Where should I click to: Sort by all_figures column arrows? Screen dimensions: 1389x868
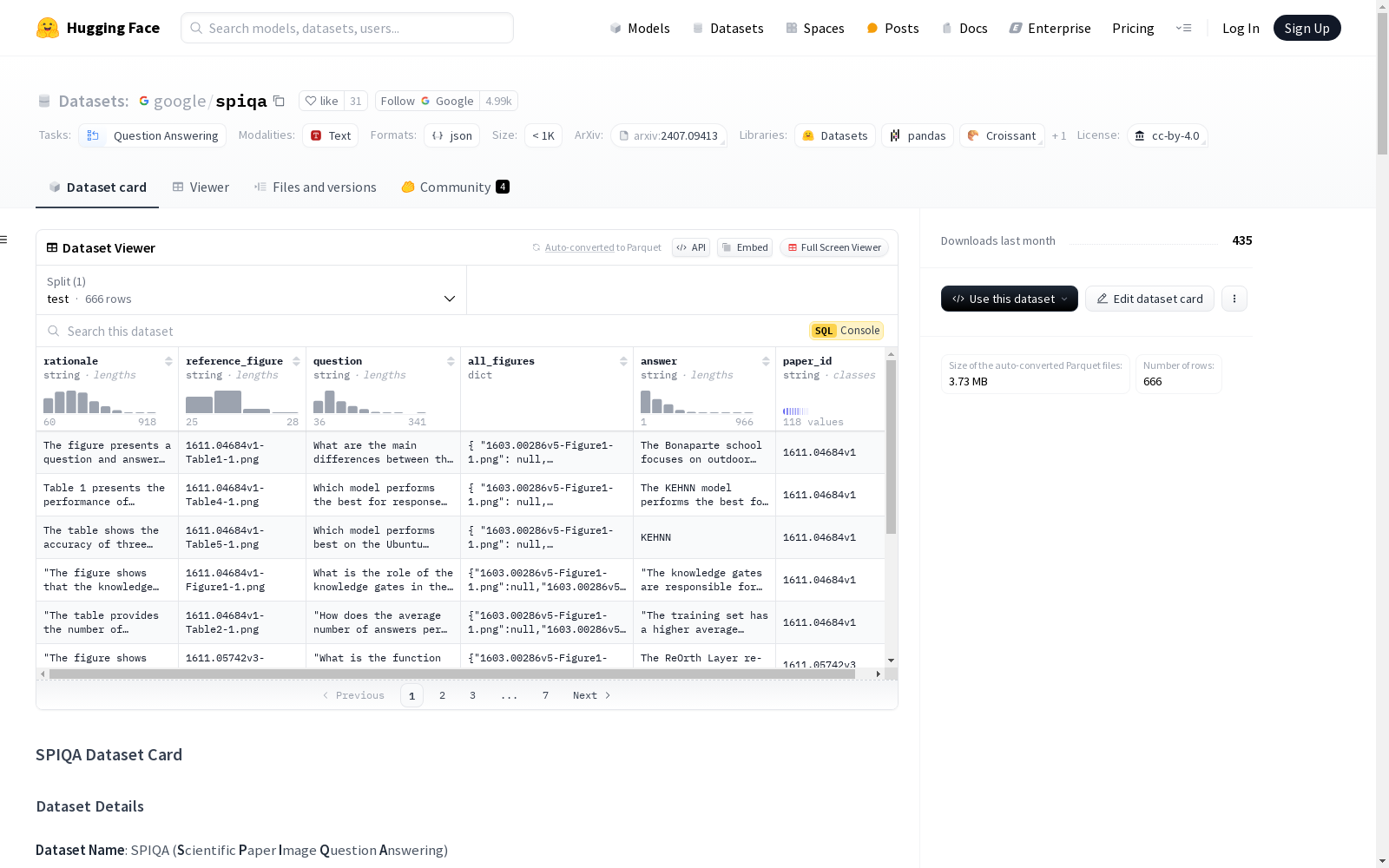[623, 361]
